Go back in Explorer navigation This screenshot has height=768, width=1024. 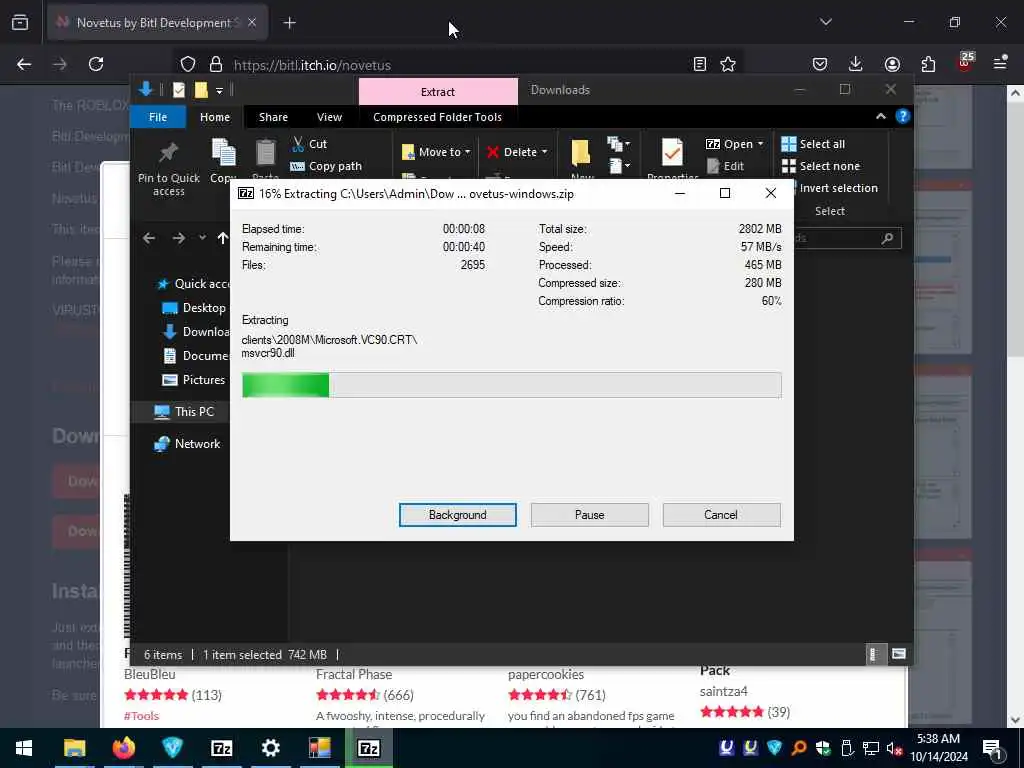149,238
